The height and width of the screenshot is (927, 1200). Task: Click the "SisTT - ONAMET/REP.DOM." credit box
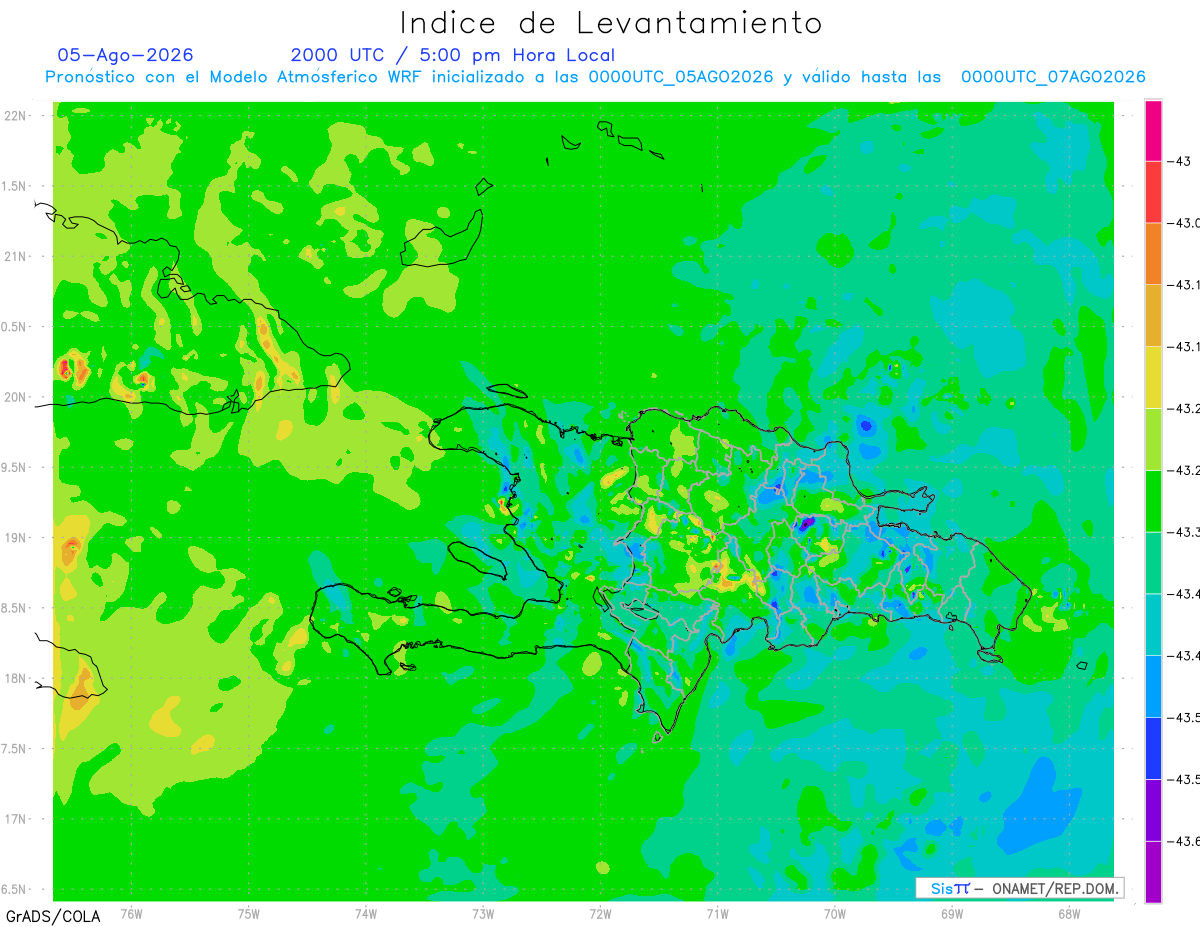tap(1020, 888)
